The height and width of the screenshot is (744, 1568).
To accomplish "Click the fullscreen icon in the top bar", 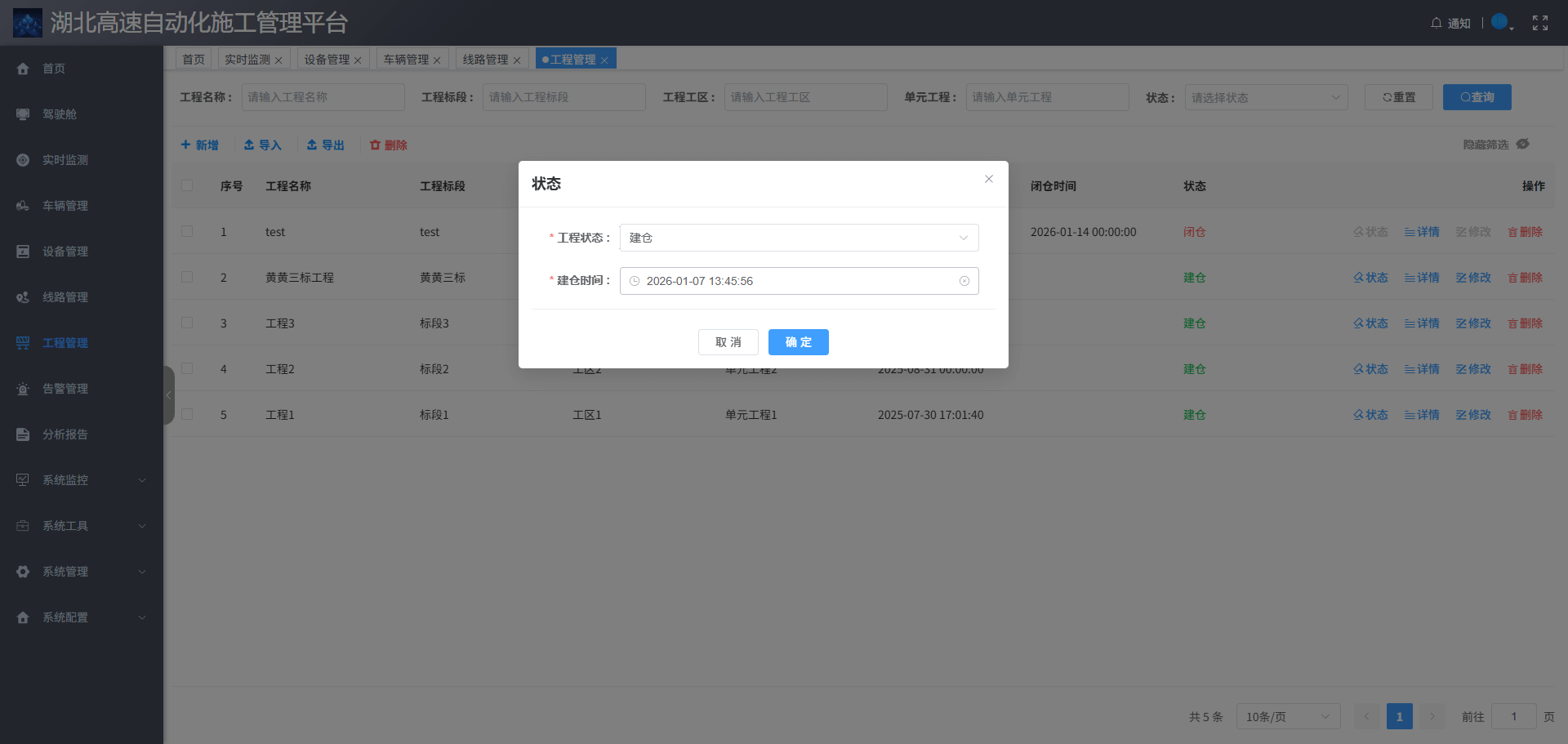I will click(1540, 22).
